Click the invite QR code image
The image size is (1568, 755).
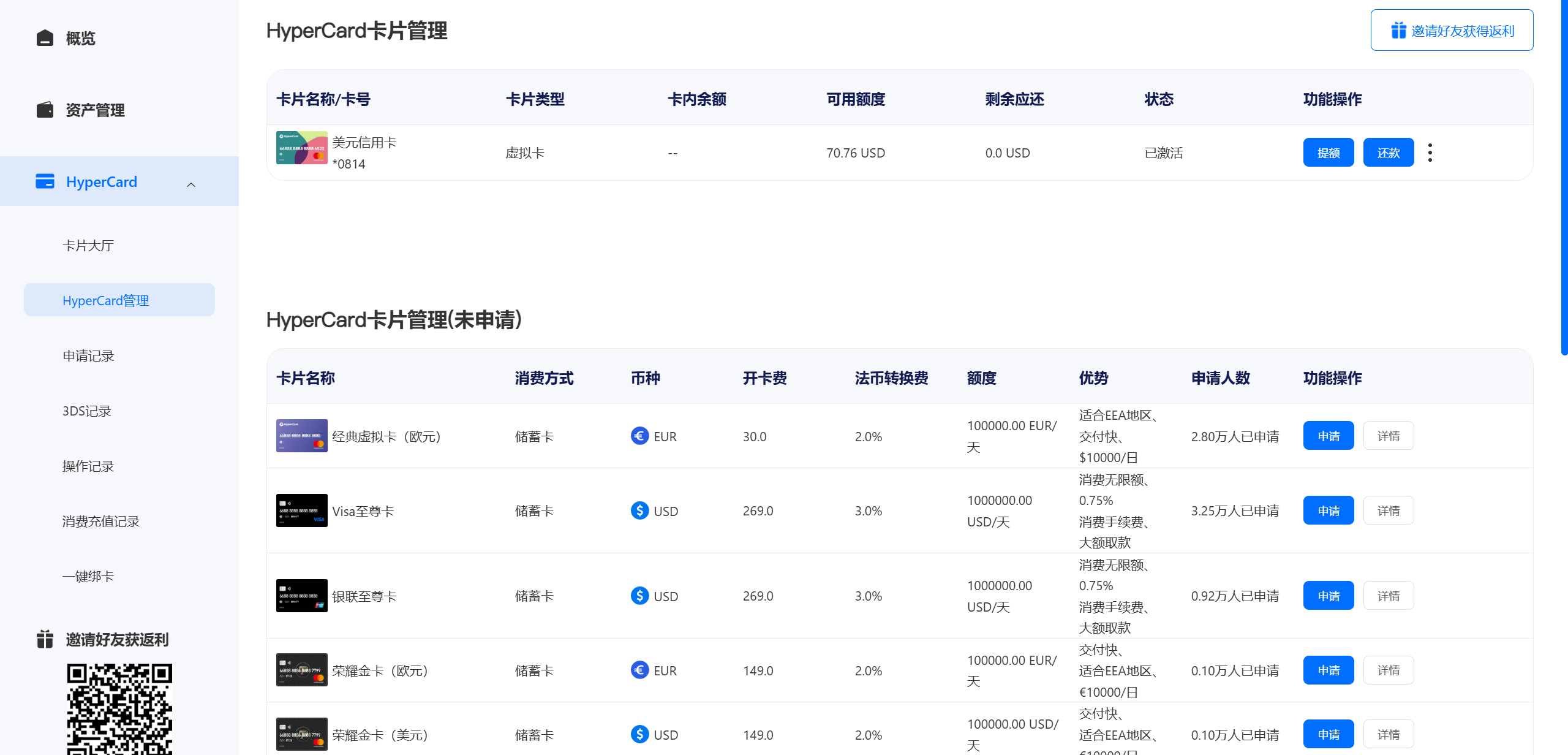click(119, 709)
